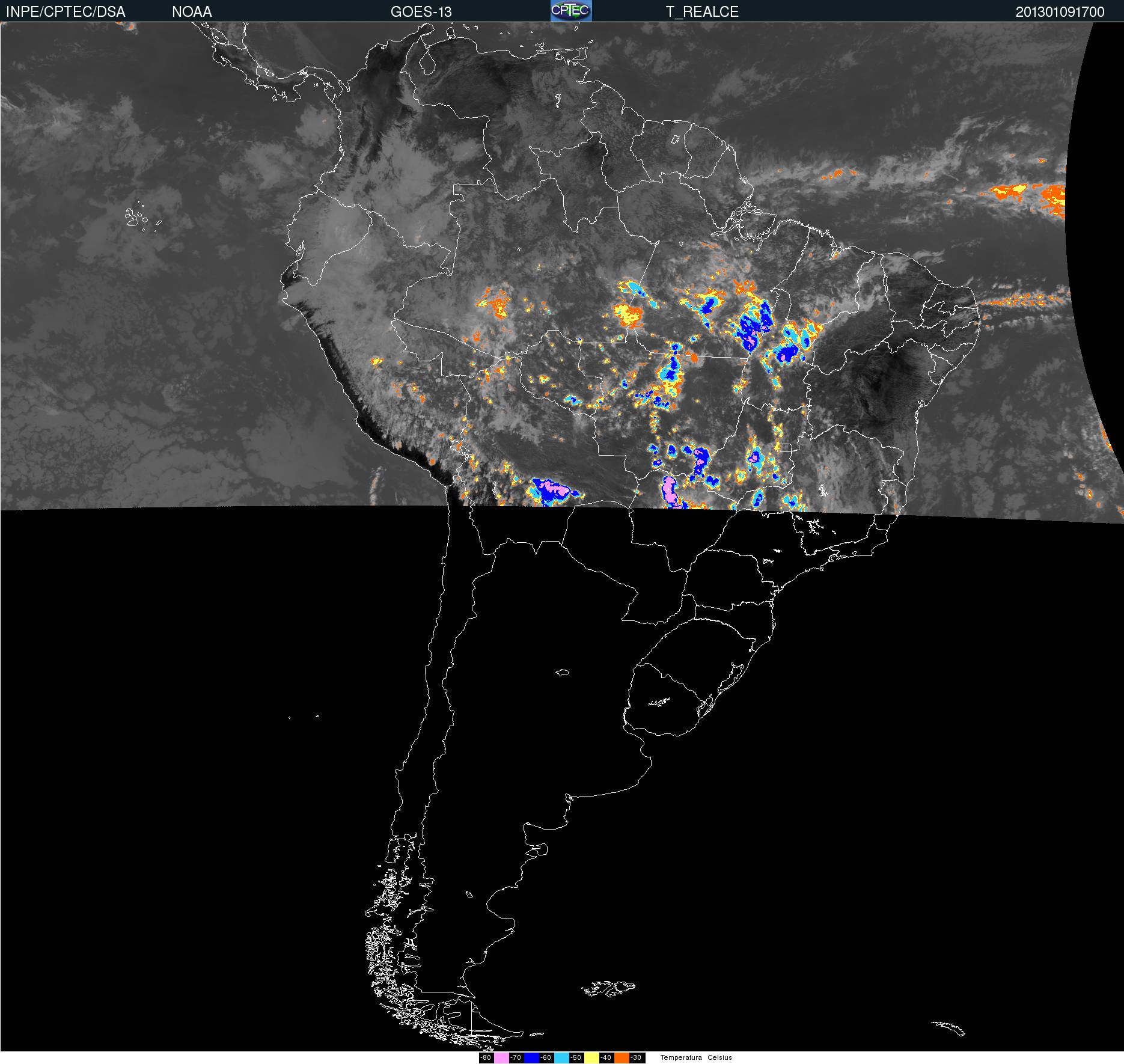Click the -30 legend value
Viewport: 1124px width, 1064px height.
click(x=636, y=1057)
